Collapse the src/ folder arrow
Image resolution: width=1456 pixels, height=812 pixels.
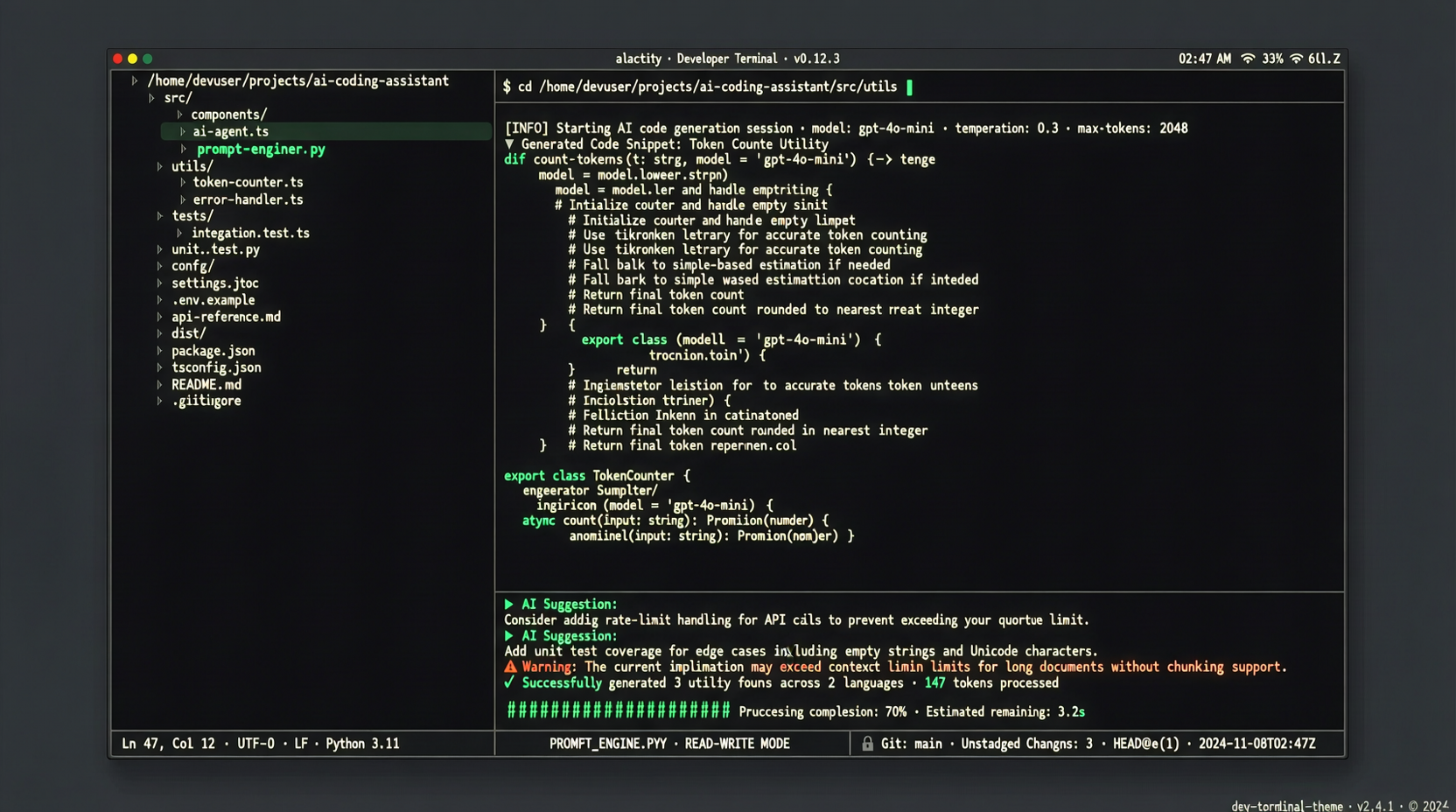(151, 98)
